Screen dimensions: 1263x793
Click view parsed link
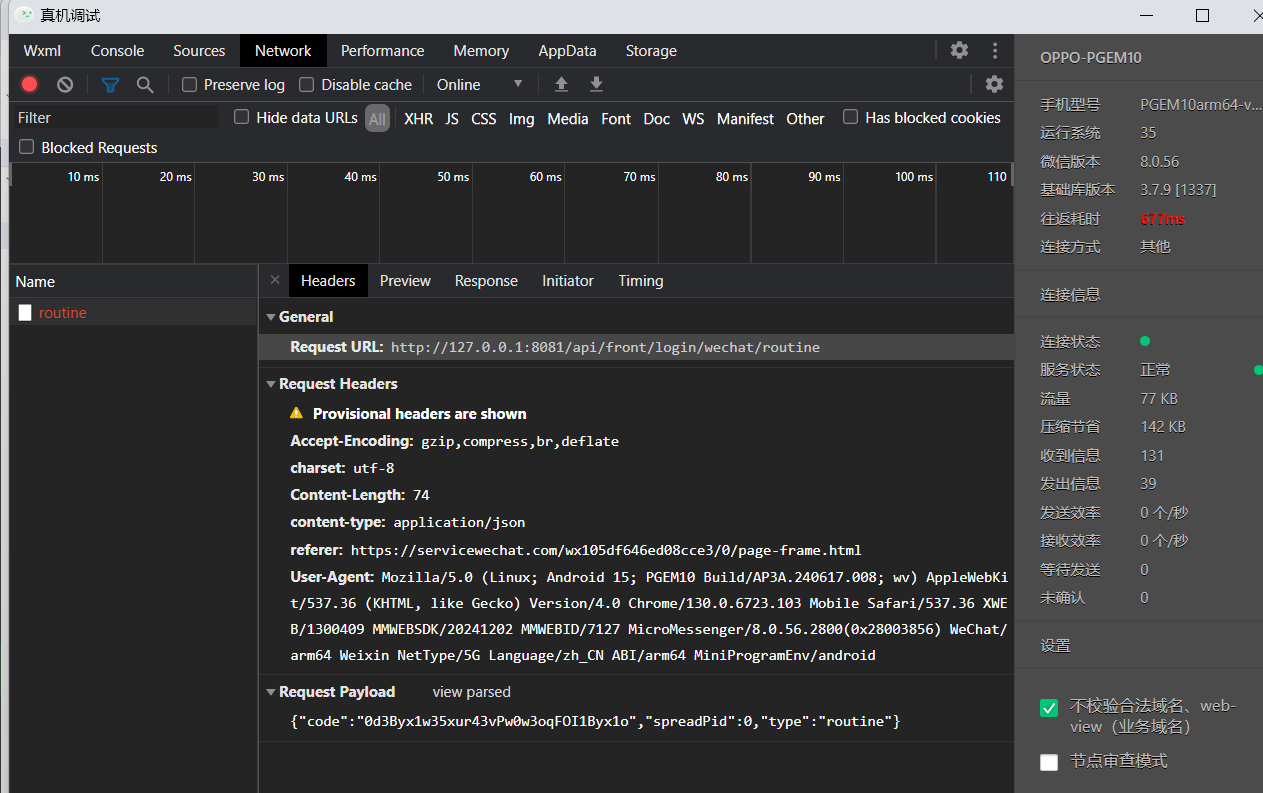(472, 692)
